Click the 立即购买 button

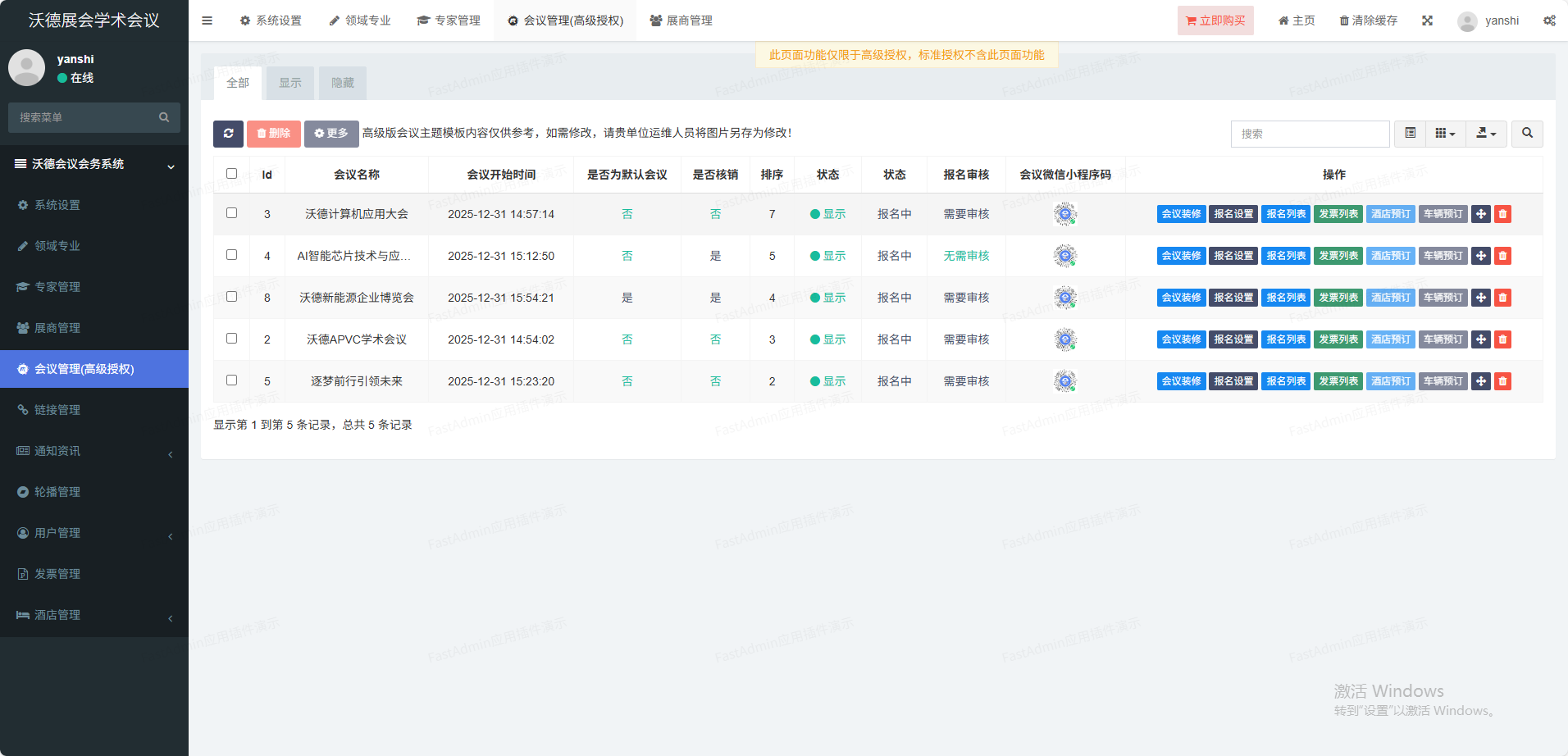(1215, 20)
